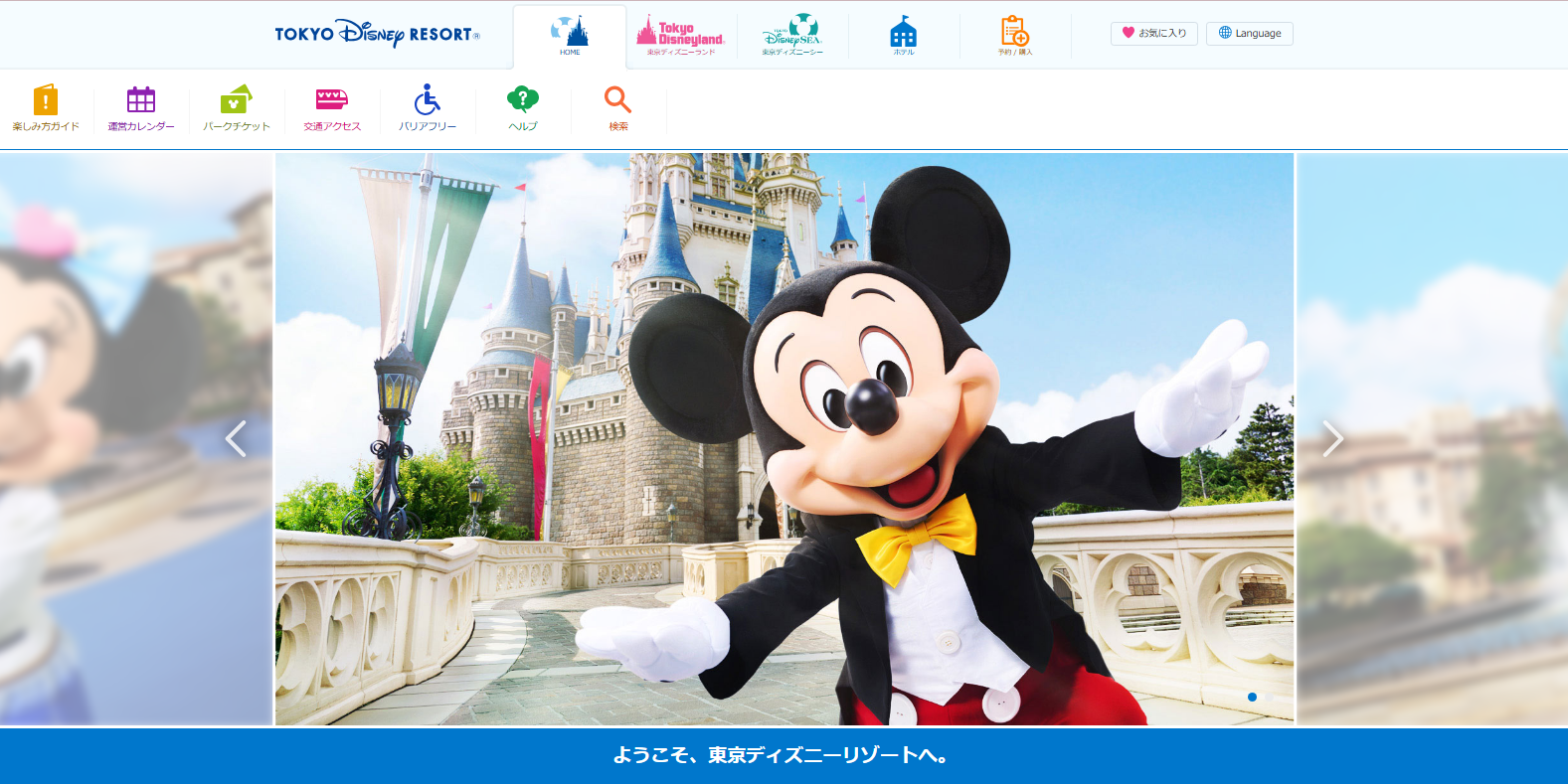1568x784 pixels.
Task: Switch to the Tokyo DisneySea tab
Action: pyautogui.click(x=792, y=36)
